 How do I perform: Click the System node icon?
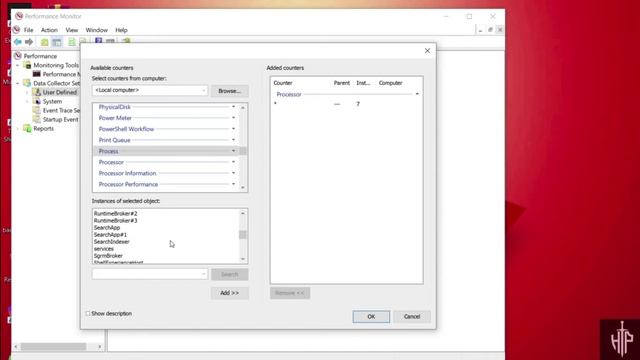(x=37, y=101)
